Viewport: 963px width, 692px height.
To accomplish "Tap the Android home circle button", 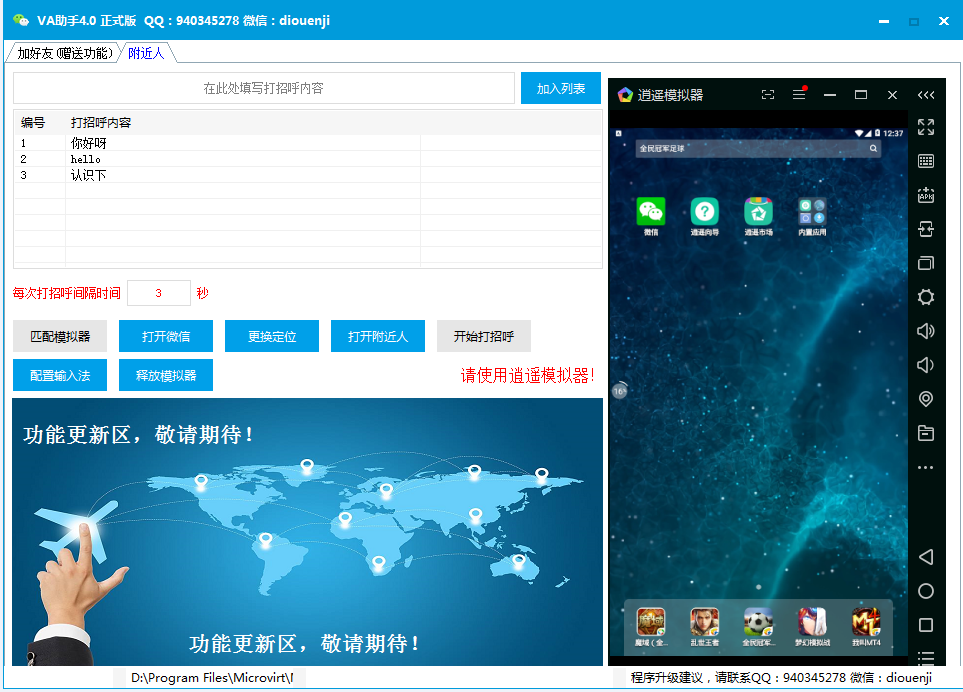I will coord(926,591).
